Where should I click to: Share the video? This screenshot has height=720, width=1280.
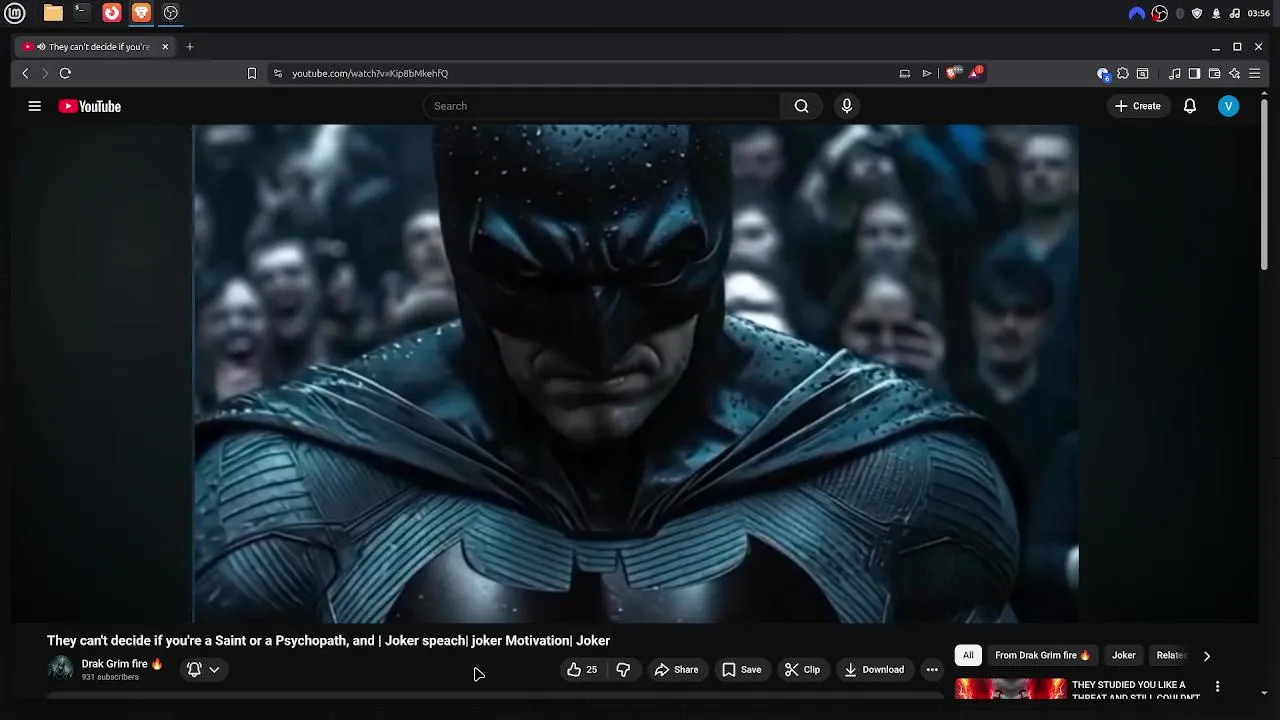(x=677, y=670)
